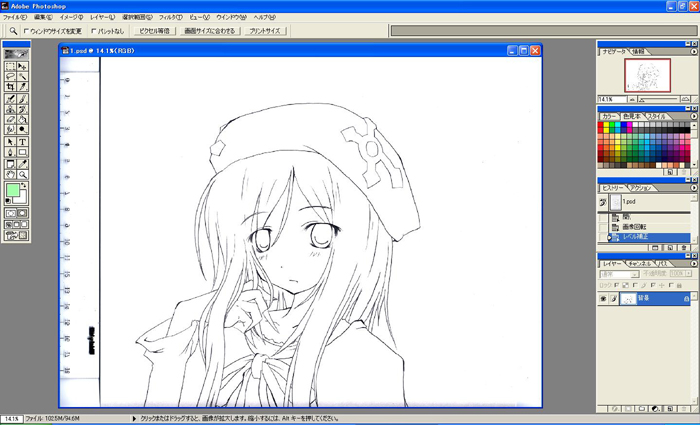700x425 pixels.
Task: Switch to the スタイル tab
Action: [x=656, y=116]
